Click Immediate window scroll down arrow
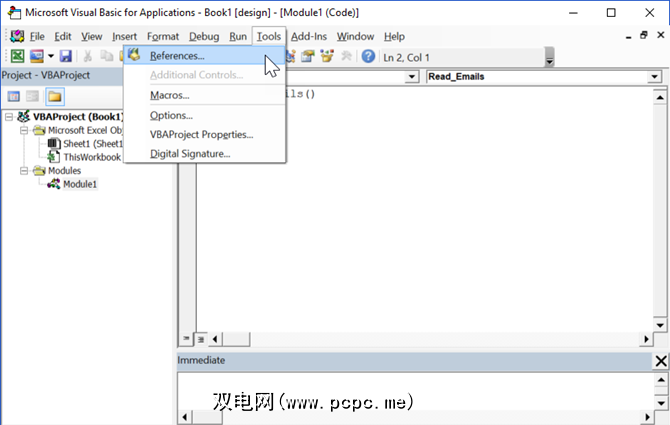Screen dimensions: 670x425 (661, 403)
